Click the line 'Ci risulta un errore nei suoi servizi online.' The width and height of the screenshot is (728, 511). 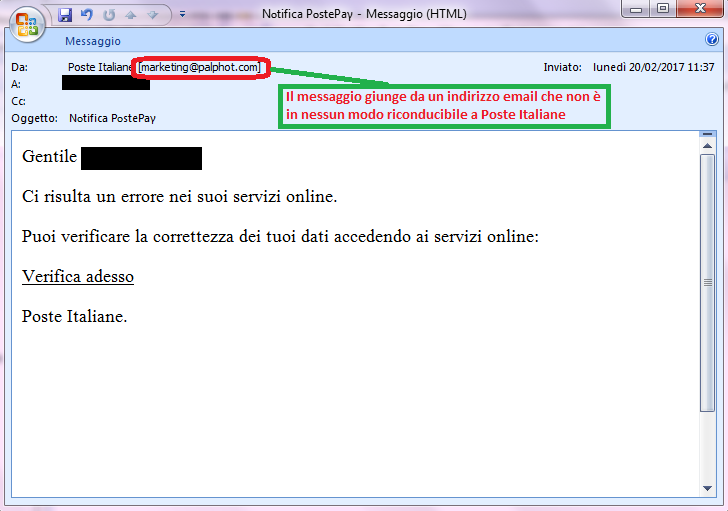[180, 197]
